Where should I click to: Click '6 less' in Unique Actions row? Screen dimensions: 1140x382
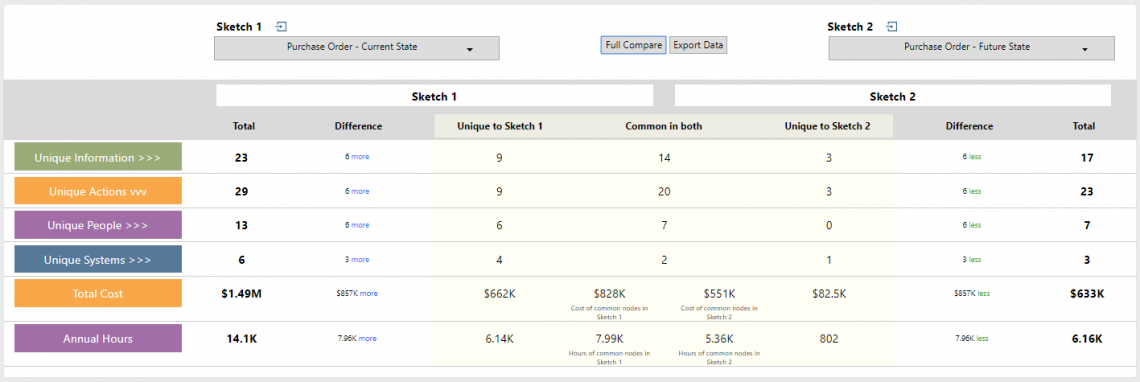[x=972, y=191]
